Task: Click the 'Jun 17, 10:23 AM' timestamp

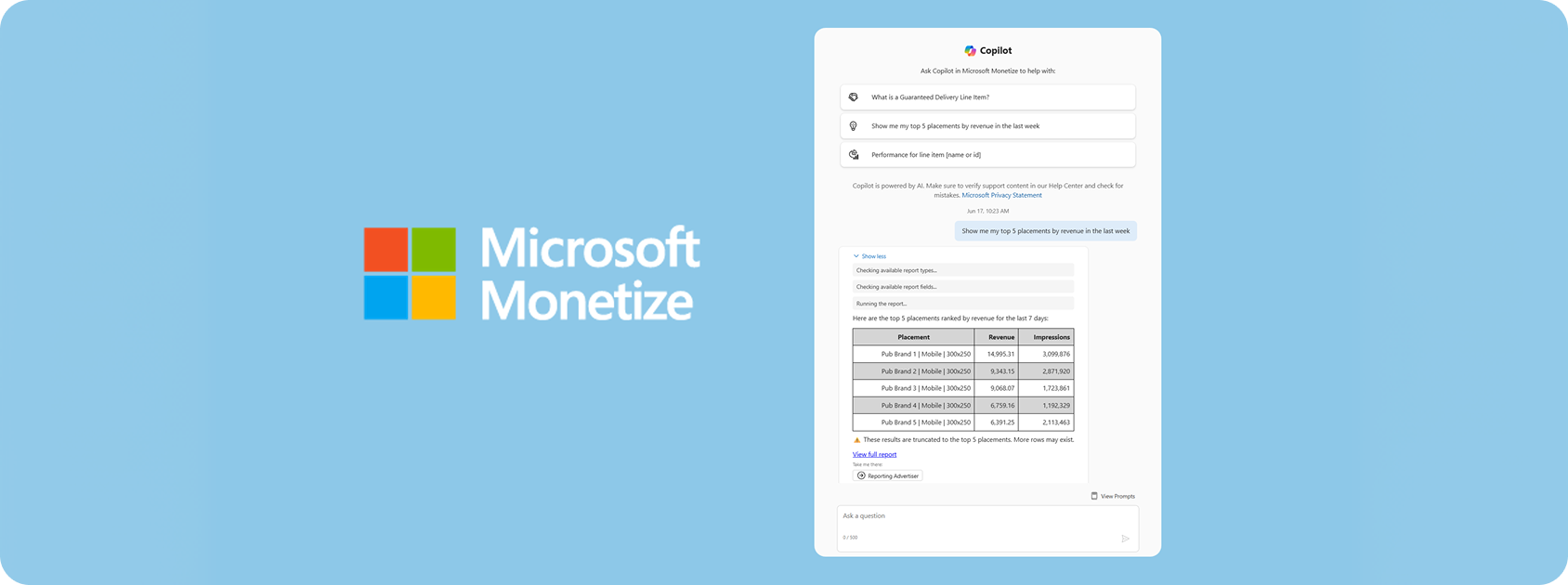Action: 987,211
